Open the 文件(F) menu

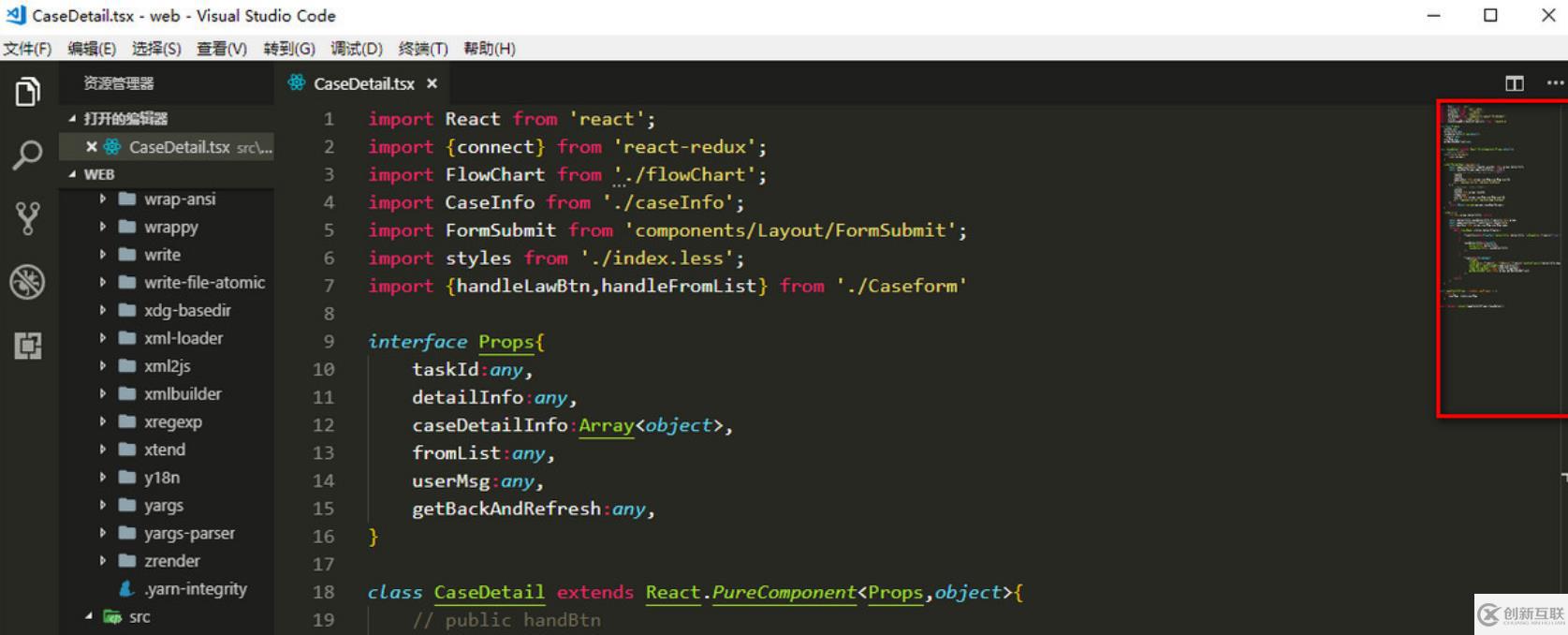click(x=27, y=49)
